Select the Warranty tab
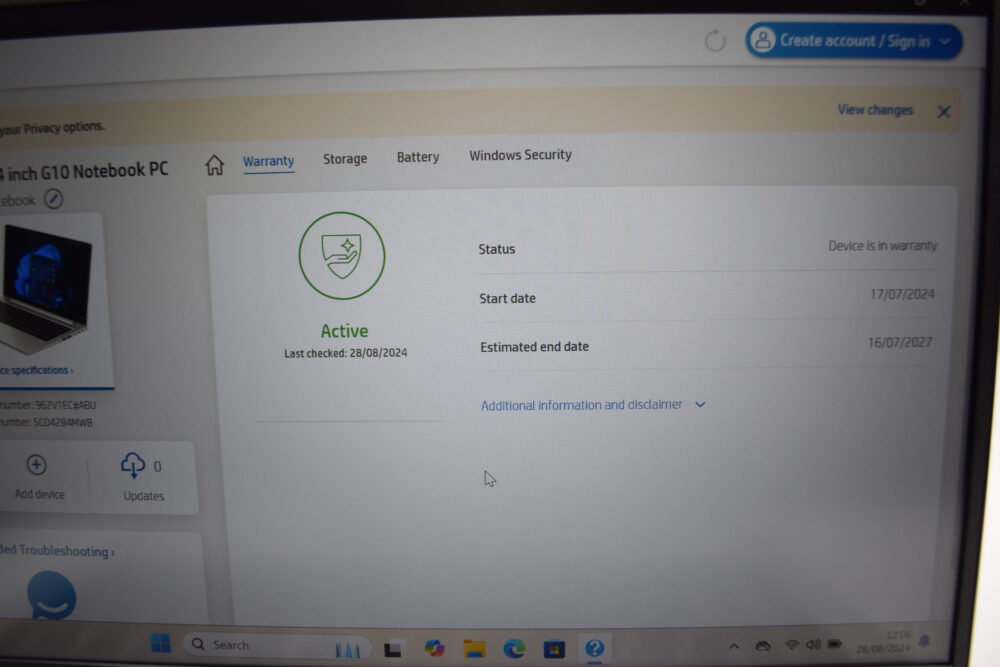This screenshot has width=1000, height=667. tap(268, 161)
